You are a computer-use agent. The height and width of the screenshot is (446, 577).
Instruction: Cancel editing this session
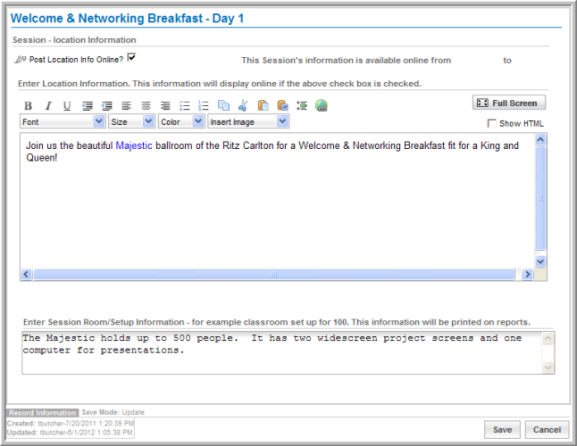coord(547,430)
